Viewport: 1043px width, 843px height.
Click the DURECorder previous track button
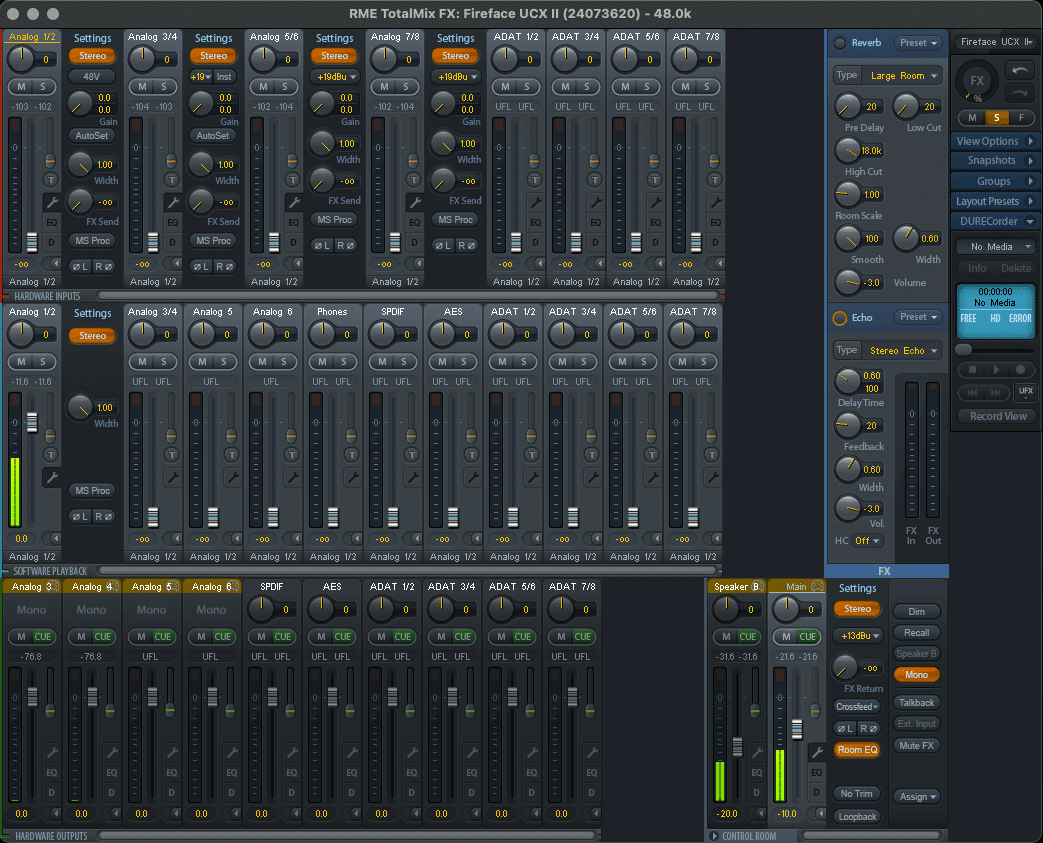point(972,393)
